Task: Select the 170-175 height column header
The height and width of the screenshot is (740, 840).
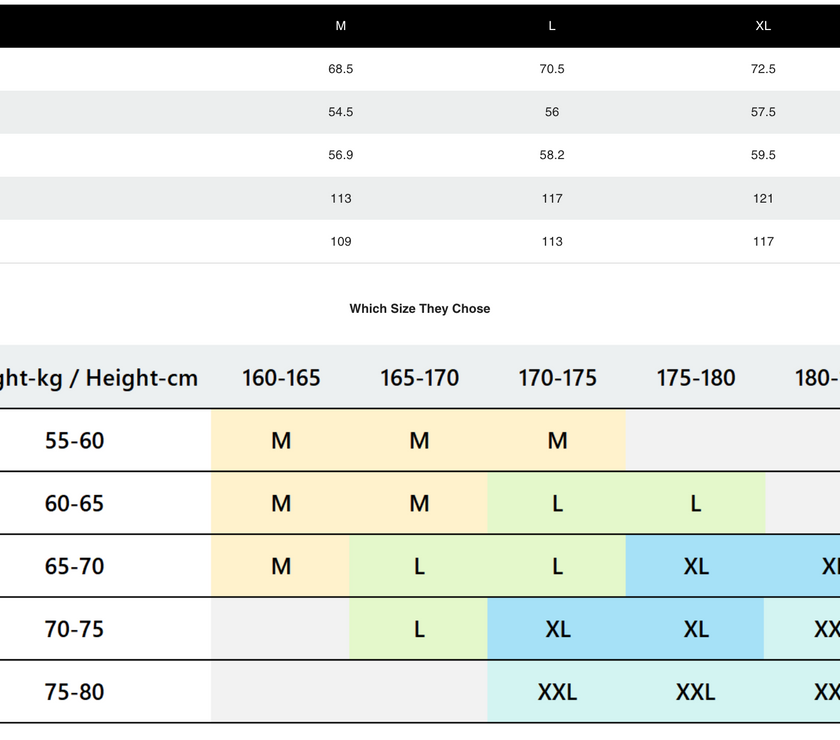Action: 557,378
